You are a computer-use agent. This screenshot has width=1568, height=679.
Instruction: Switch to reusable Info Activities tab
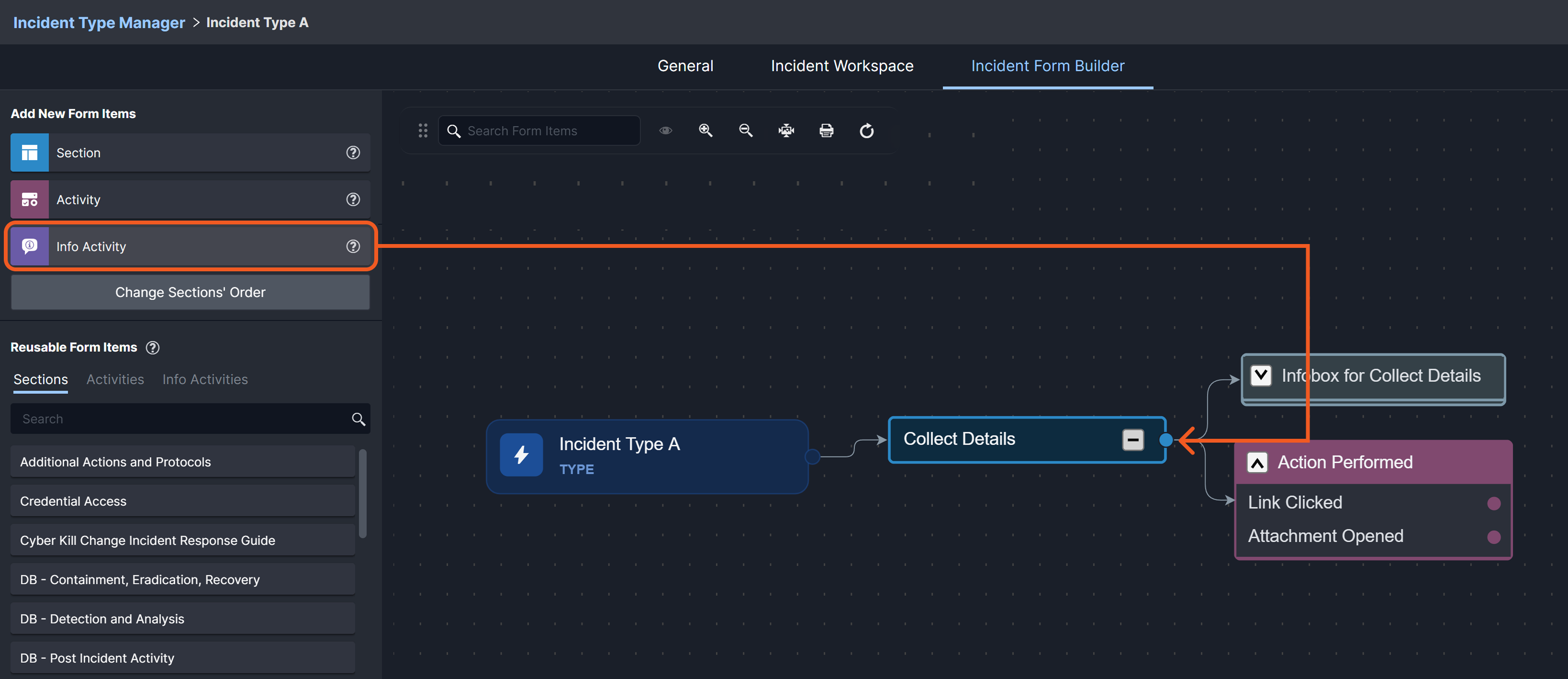(205, 379)
